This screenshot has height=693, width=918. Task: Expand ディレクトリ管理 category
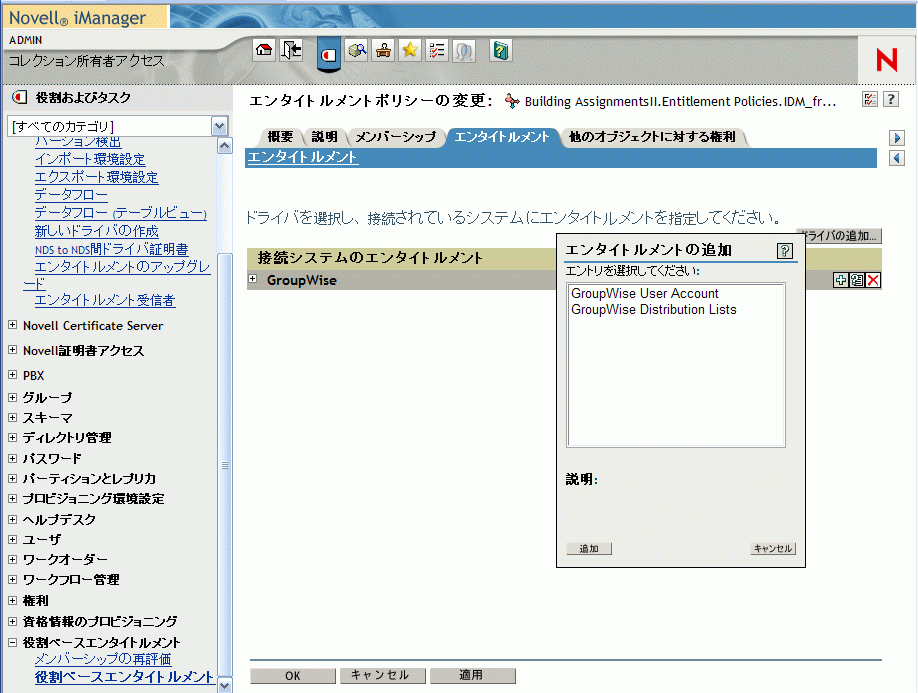(x=12, y=437)
